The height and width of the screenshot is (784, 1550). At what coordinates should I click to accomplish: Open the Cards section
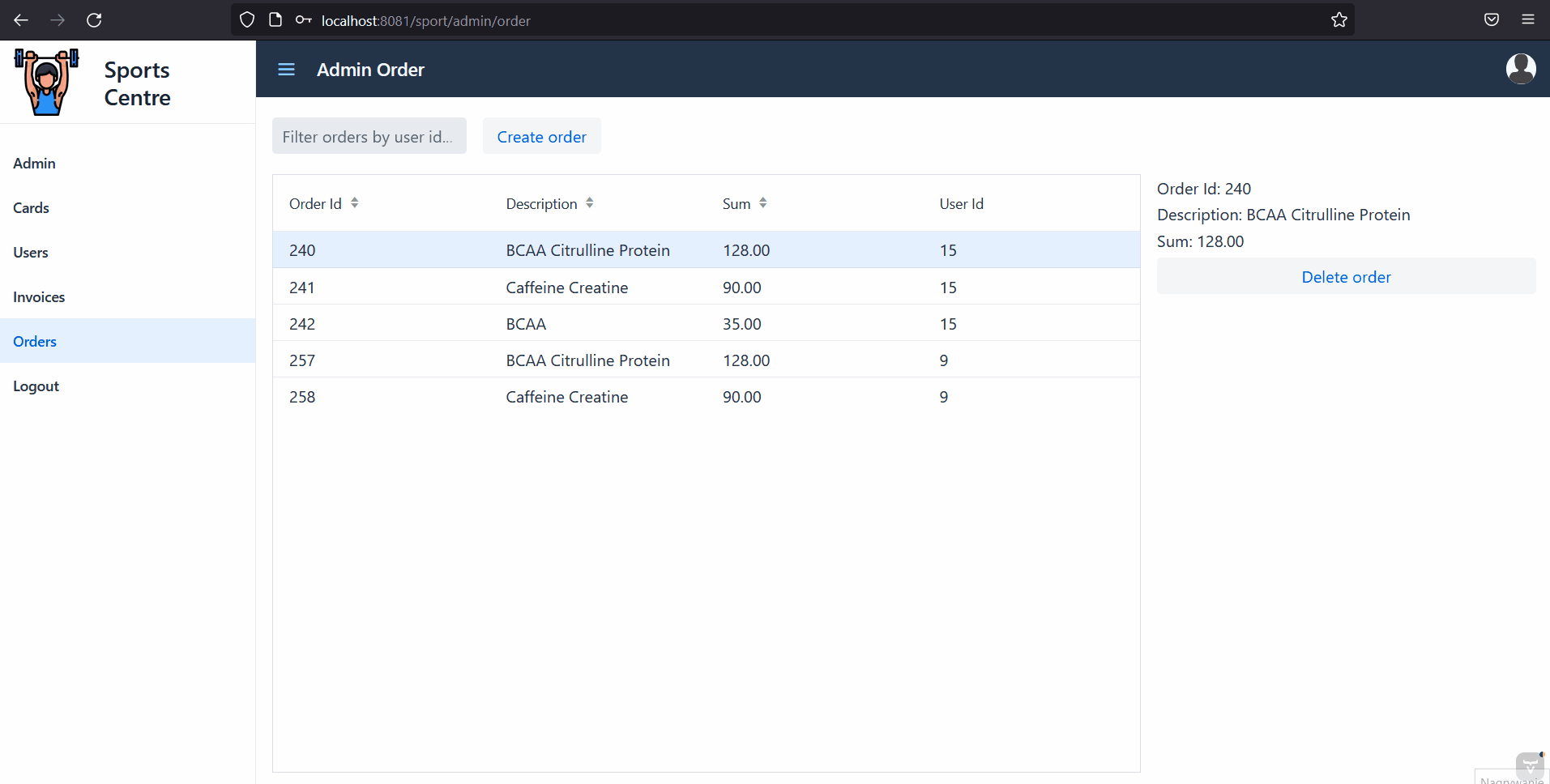31,207
